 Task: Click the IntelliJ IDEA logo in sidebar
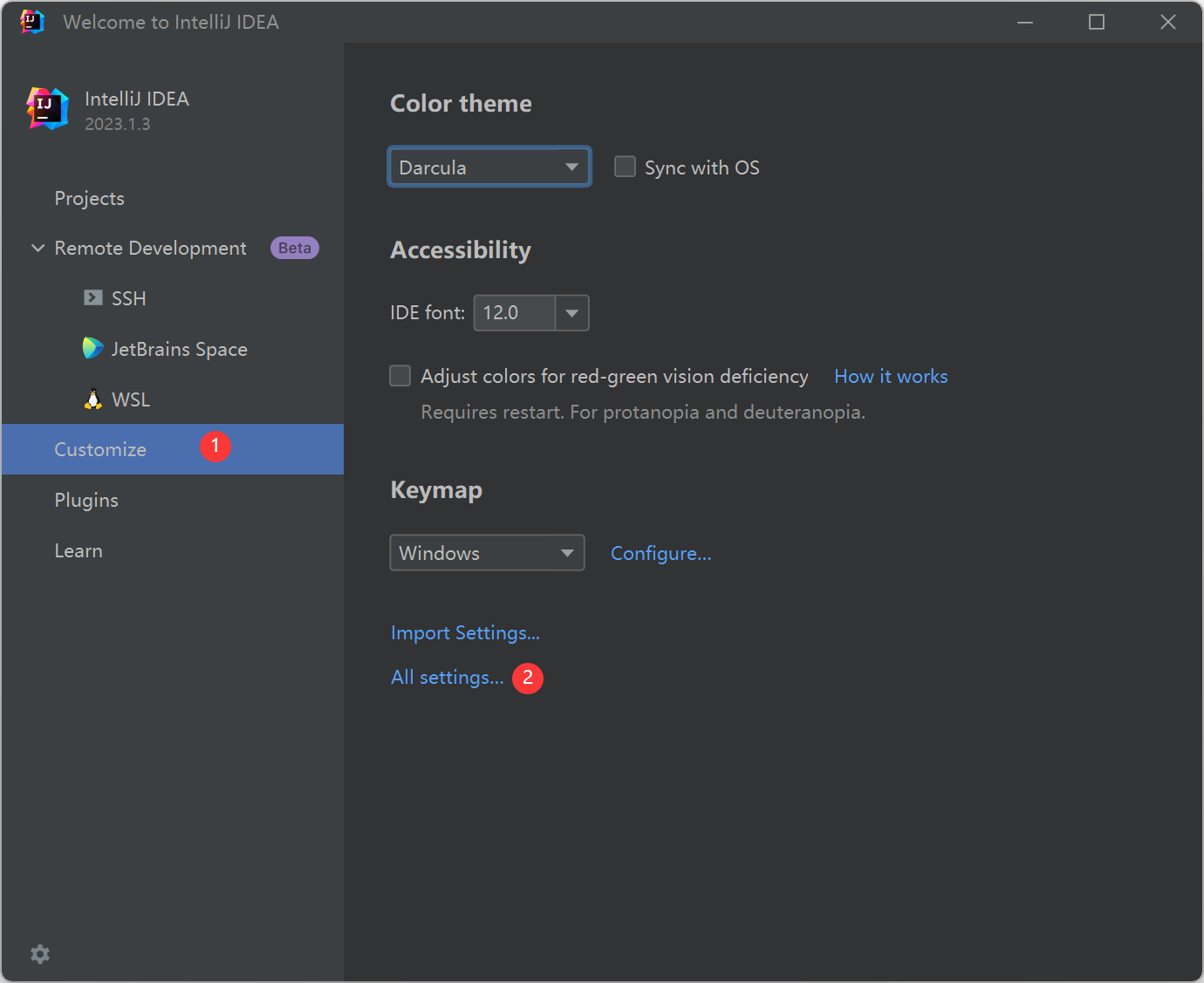(x=47, y=109)
